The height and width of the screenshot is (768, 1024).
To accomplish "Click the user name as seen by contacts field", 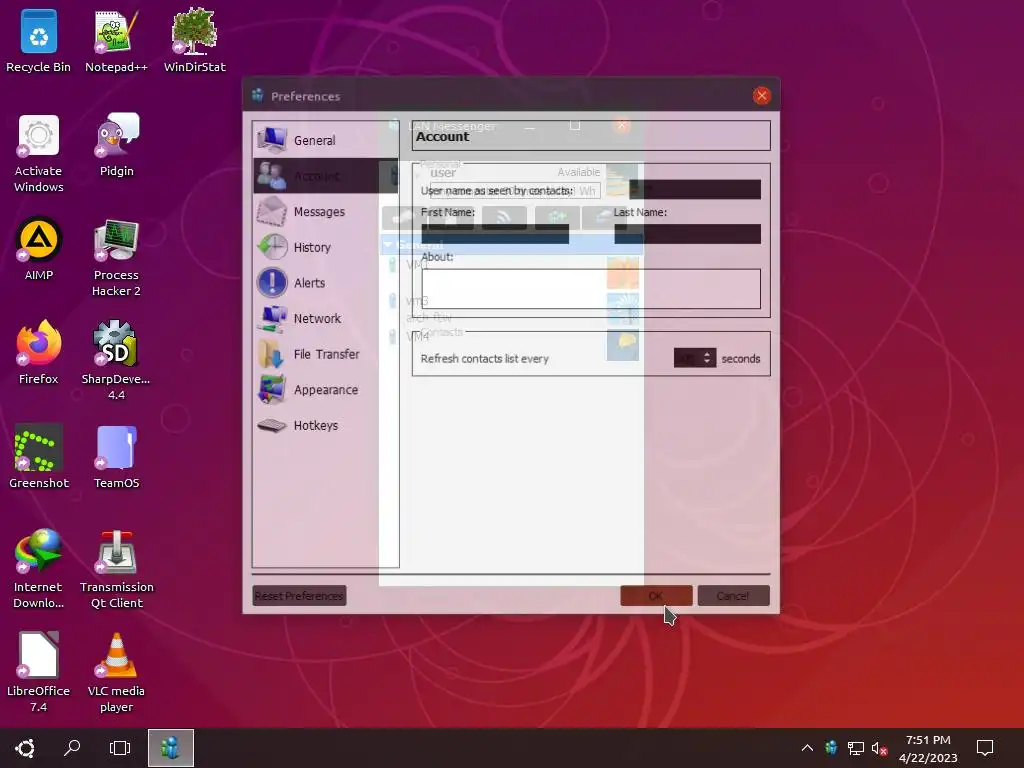I will 695,189.
